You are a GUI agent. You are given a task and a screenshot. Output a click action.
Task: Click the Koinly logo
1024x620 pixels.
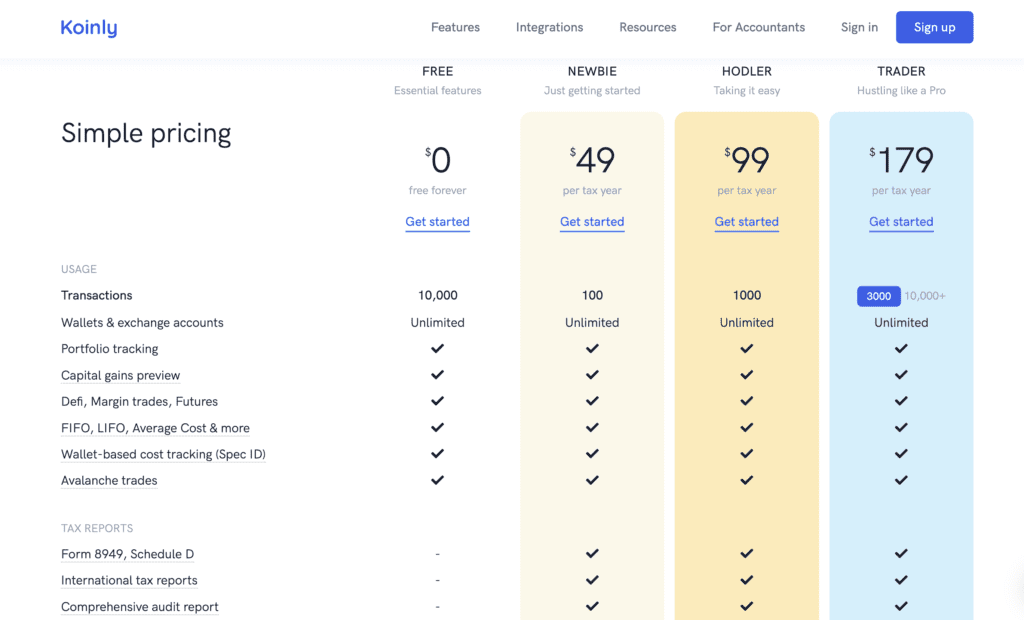pos(89,27)
